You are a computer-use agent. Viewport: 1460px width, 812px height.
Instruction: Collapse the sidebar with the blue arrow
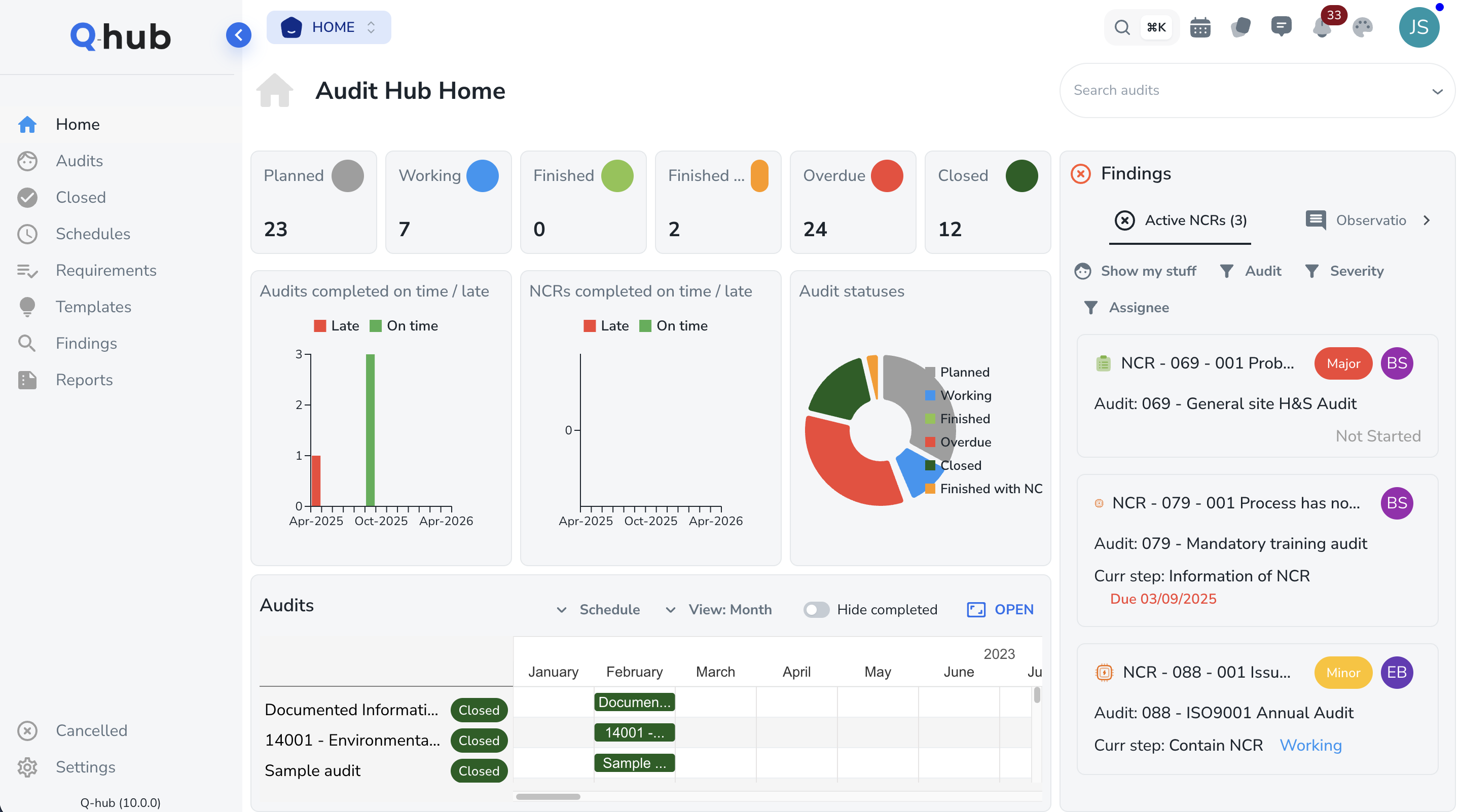(x=239, y=34)
